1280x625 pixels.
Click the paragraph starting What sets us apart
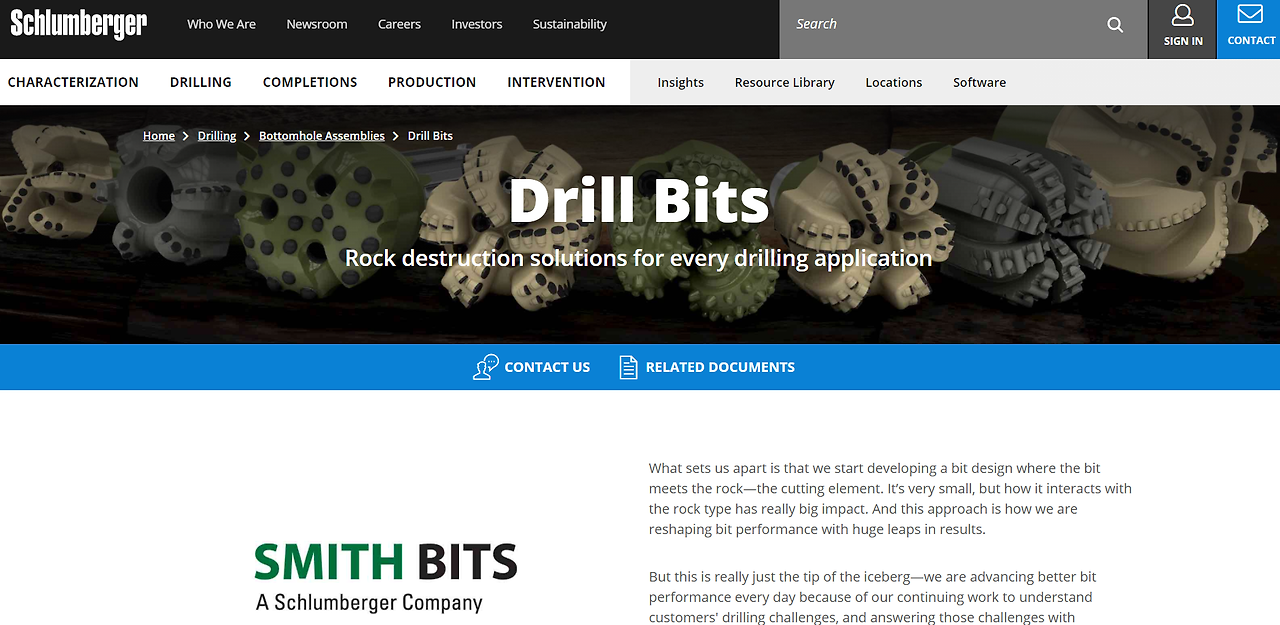tap(890, 498)
